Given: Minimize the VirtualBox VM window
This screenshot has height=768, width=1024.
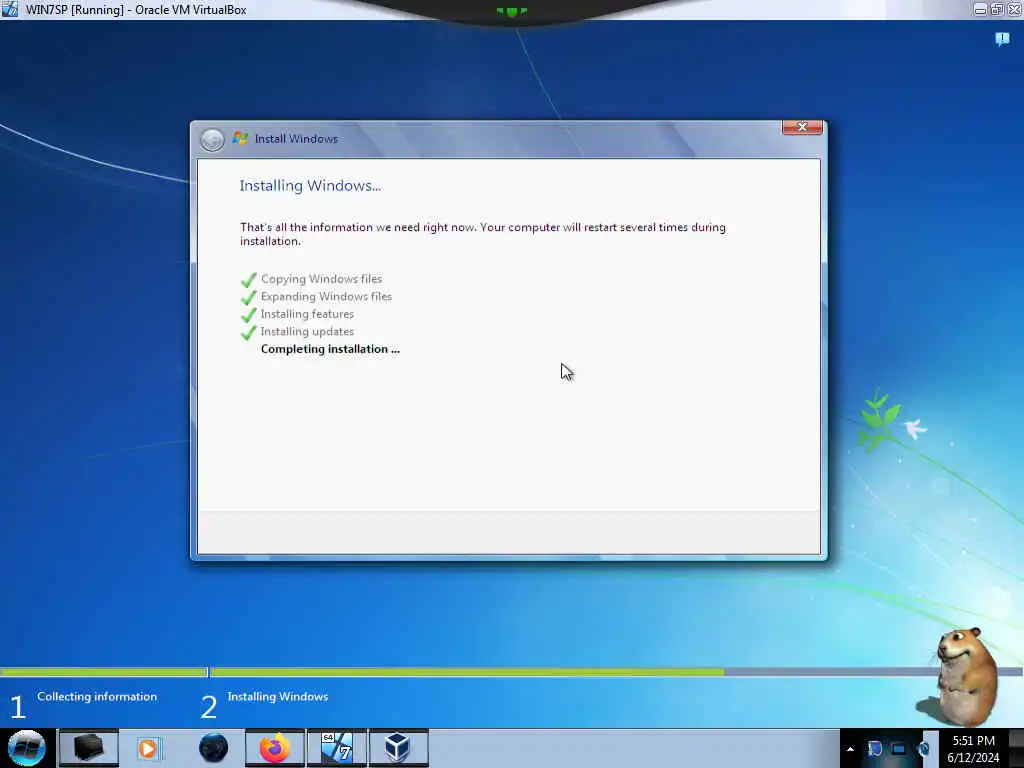Looking at the screenshot, I should coord(980,9).
